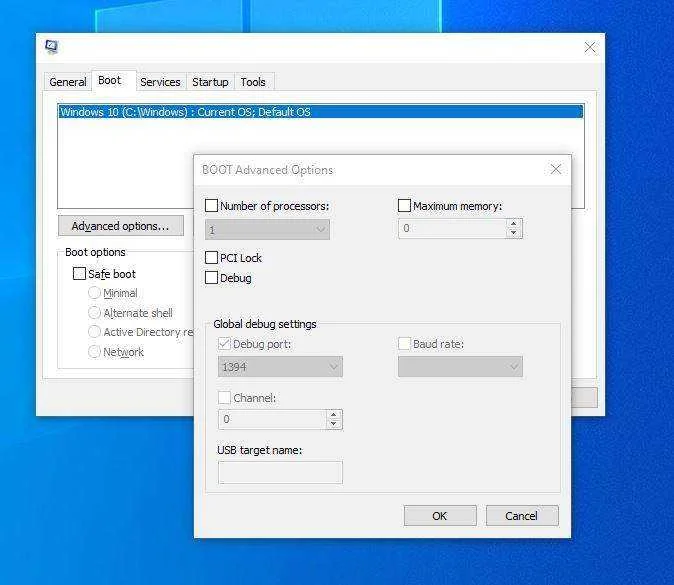Decrement the Channel value down arrow

(334, 424)
